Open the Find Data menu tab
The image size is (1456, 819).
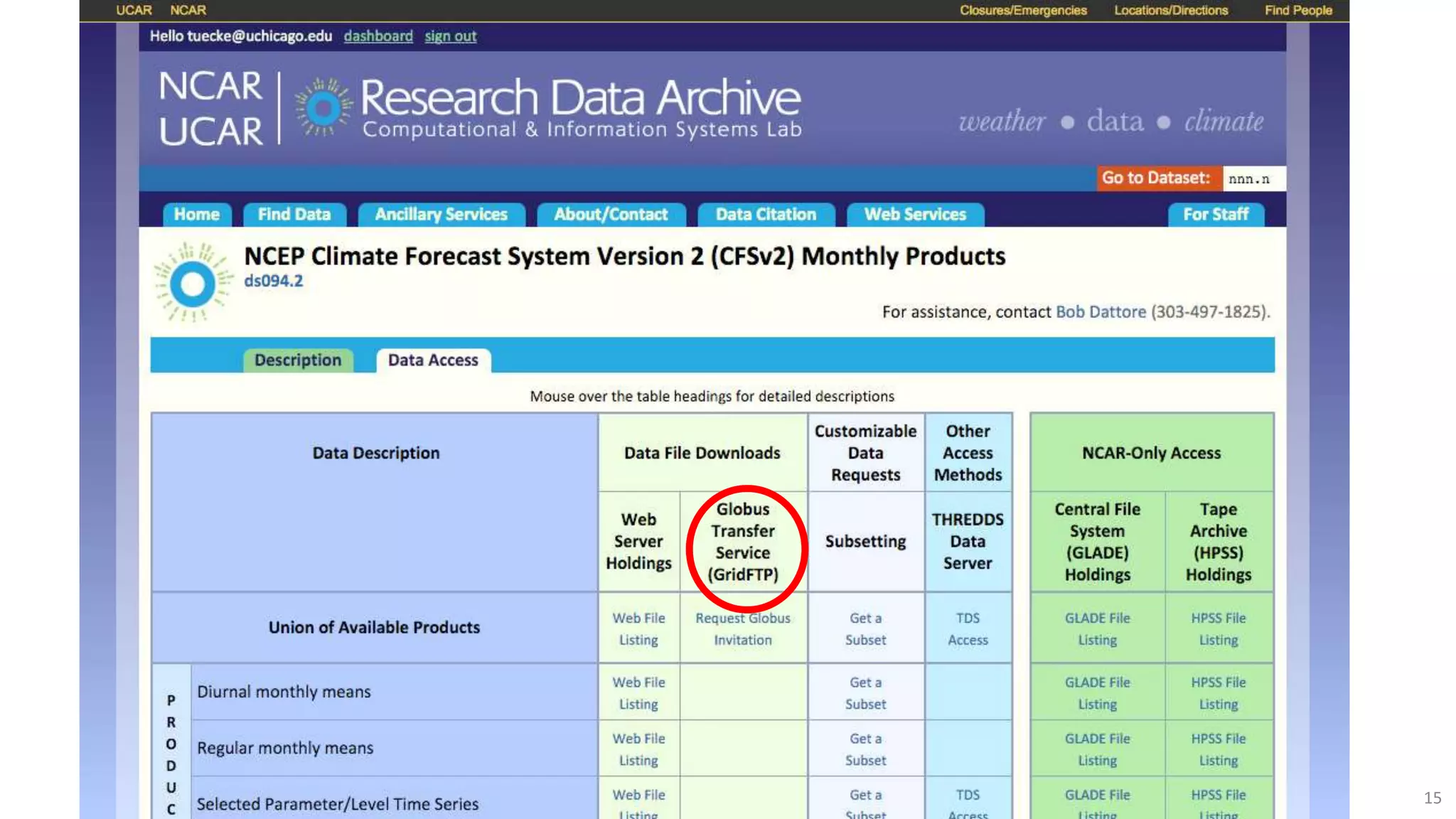click(x=294, y=214)
